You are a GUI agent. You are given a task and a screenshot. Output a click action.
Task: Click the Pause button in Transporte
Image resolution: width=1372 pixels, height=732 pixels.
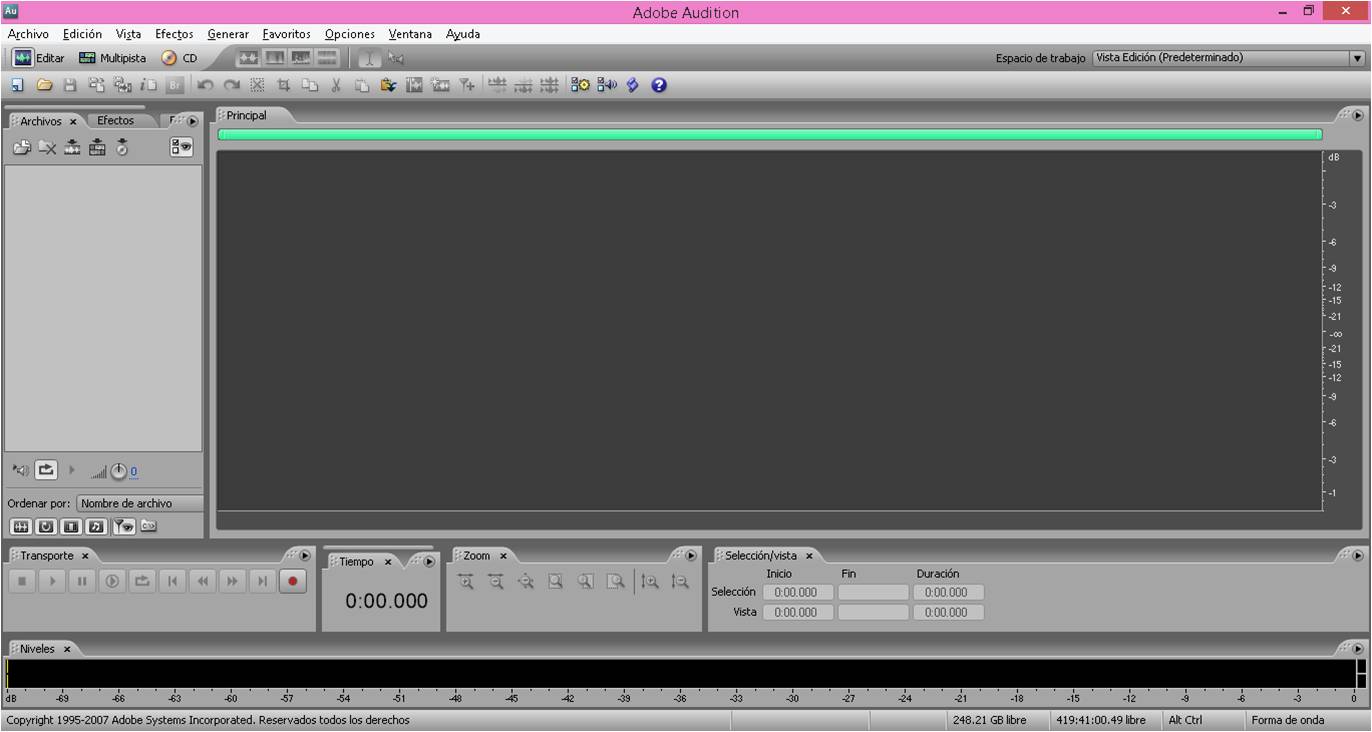(82, 581)
